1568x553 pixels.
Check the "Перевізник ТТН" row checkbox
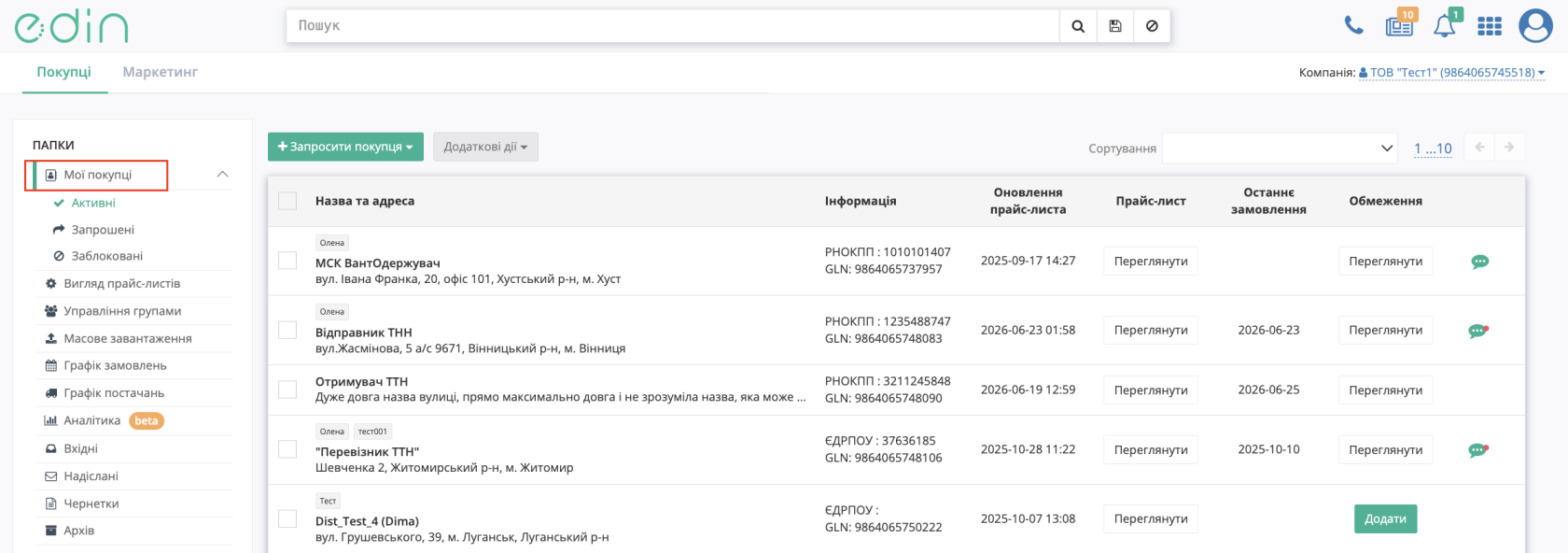tap(287, 449)
